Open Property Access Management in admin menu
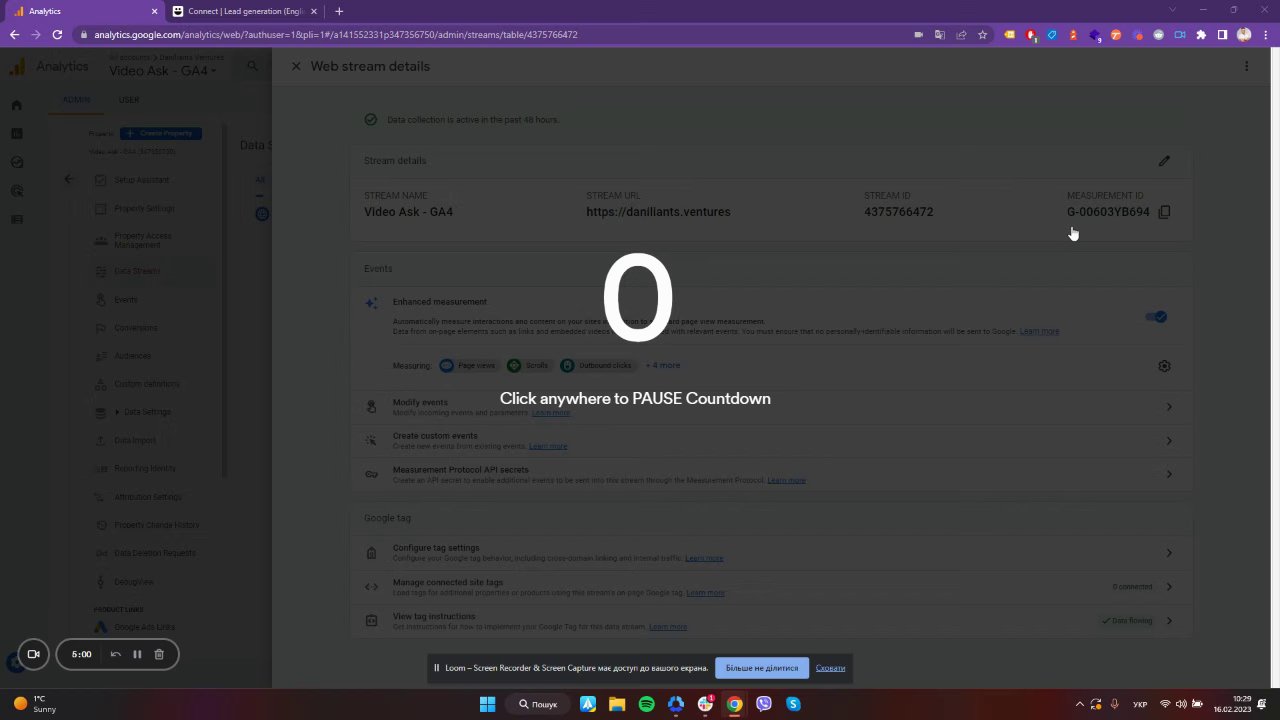Image resolution: width=1280 pixels, height=720 pixels. point(142,240)
